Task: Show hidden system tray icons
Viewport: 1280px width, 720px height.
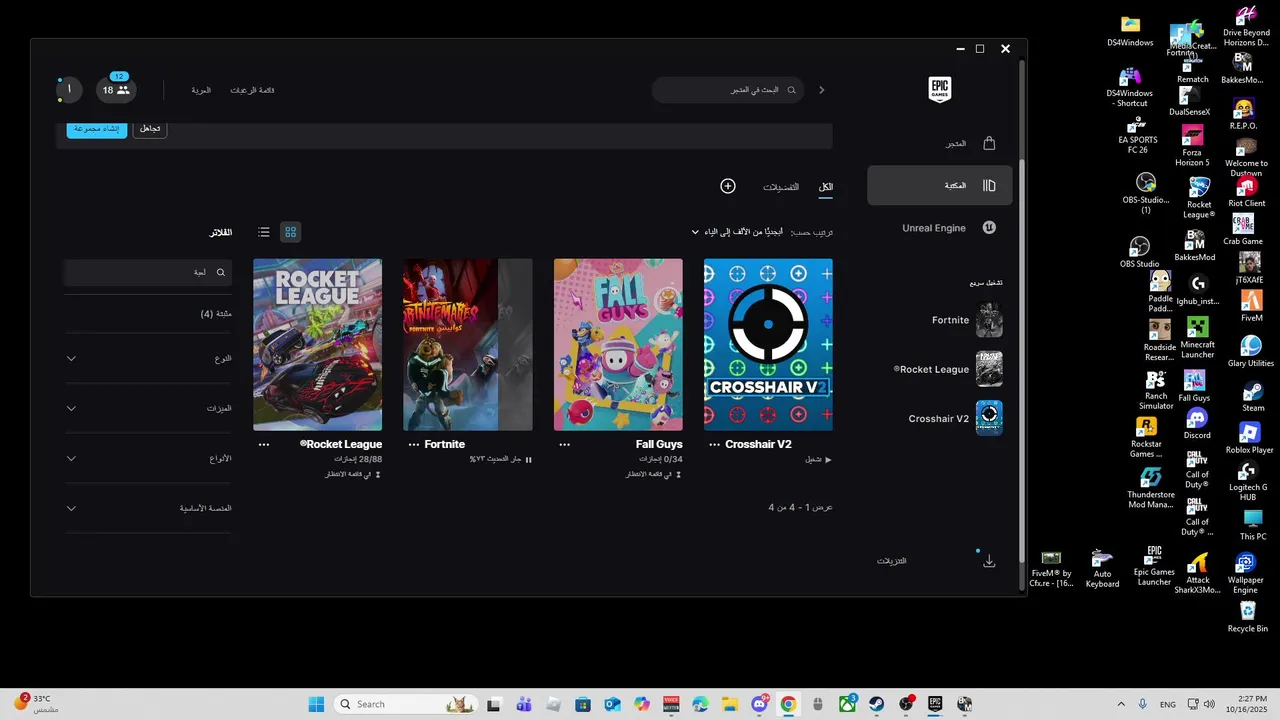Action: (x=1120, y=704)
